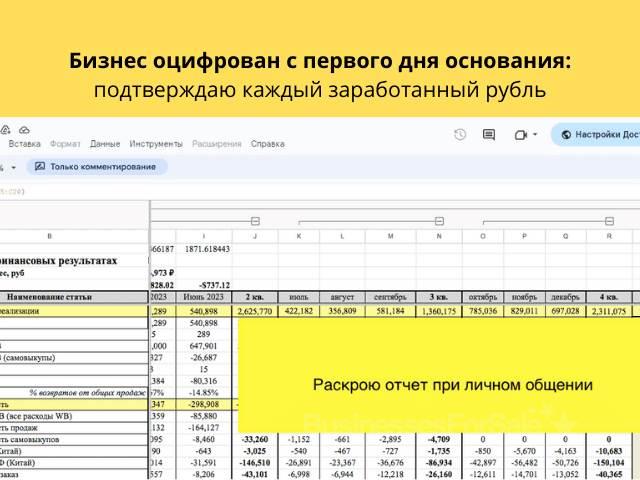The height and width of the screenshot is (480, 640).
Task: Open the comments panel icon
Action: click(489, 135)
